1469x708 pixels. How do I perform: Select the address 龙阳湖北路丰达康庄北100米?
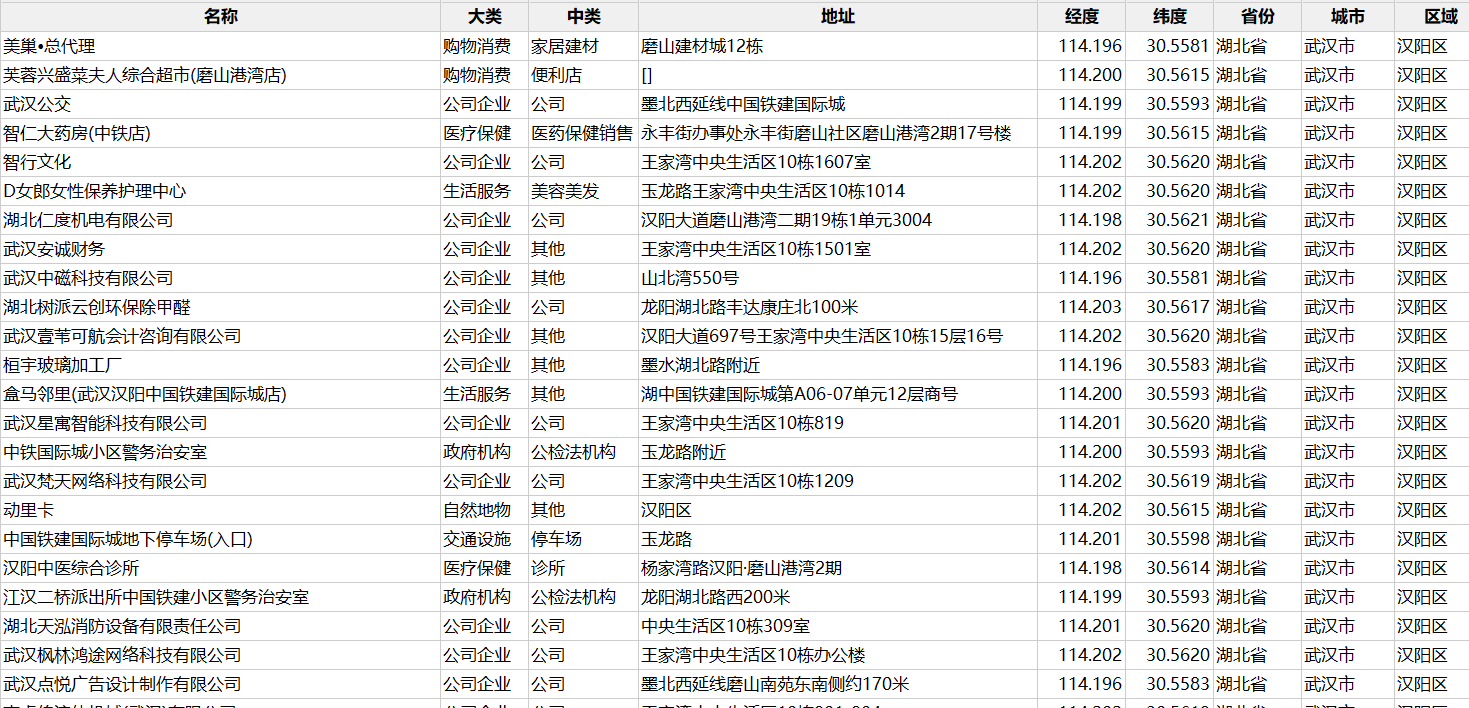pyautogui.click(x=838, y=307)
